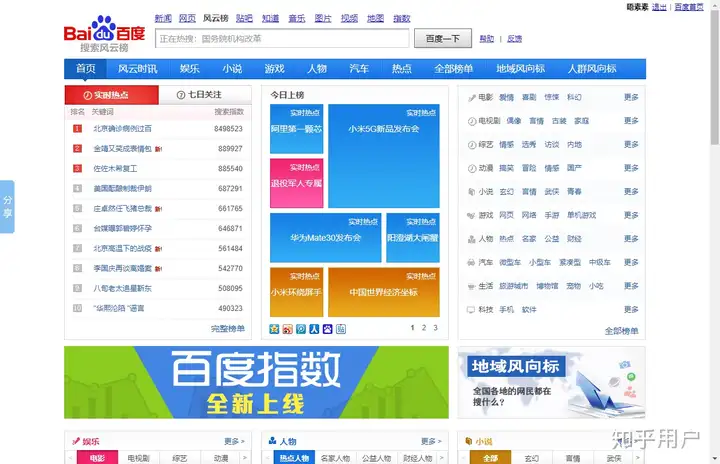Click the Renren share icon under 今日上榜

(x=314, y=329)
